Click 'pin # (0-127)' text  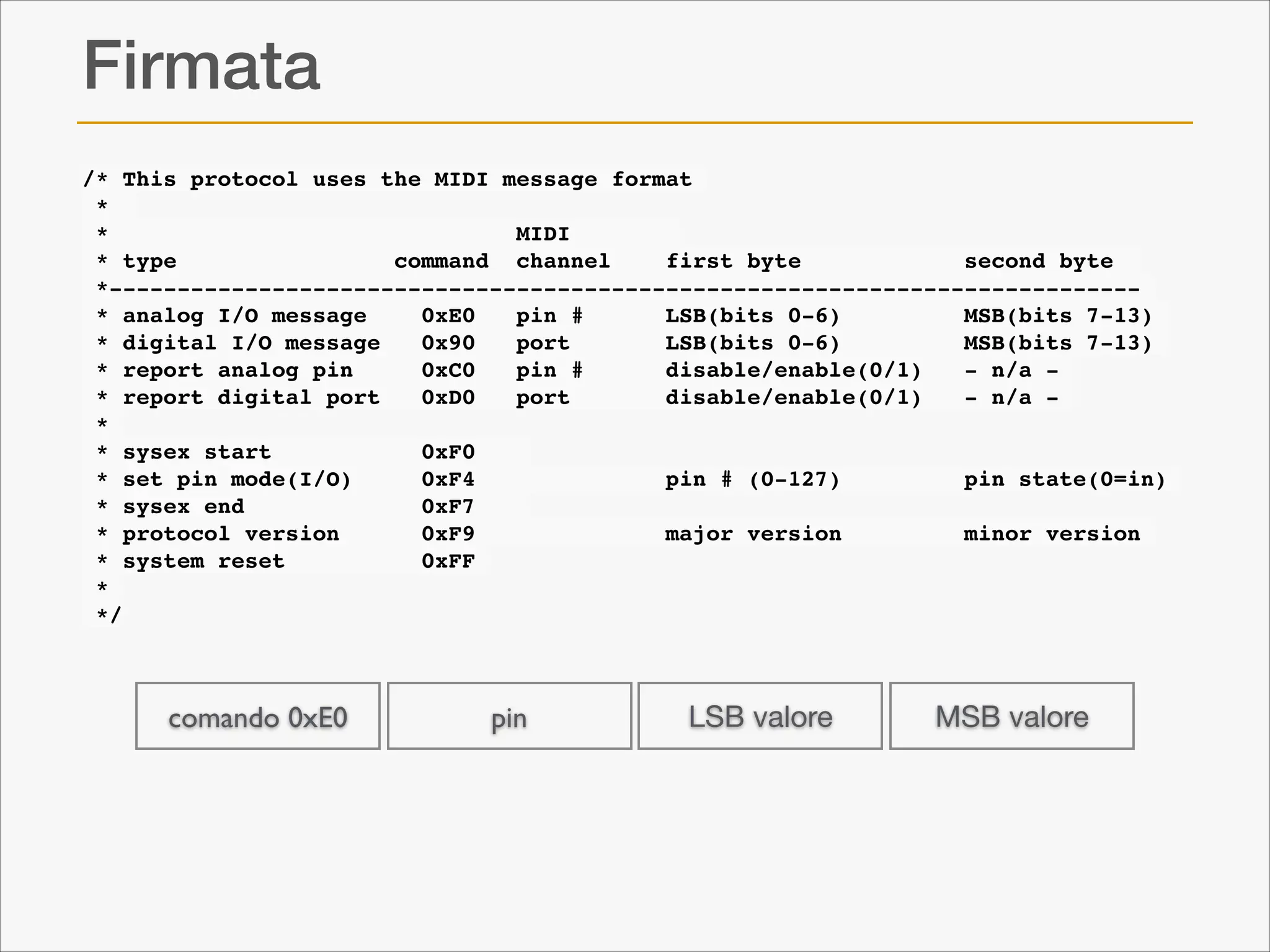click(x=753, y=480)
